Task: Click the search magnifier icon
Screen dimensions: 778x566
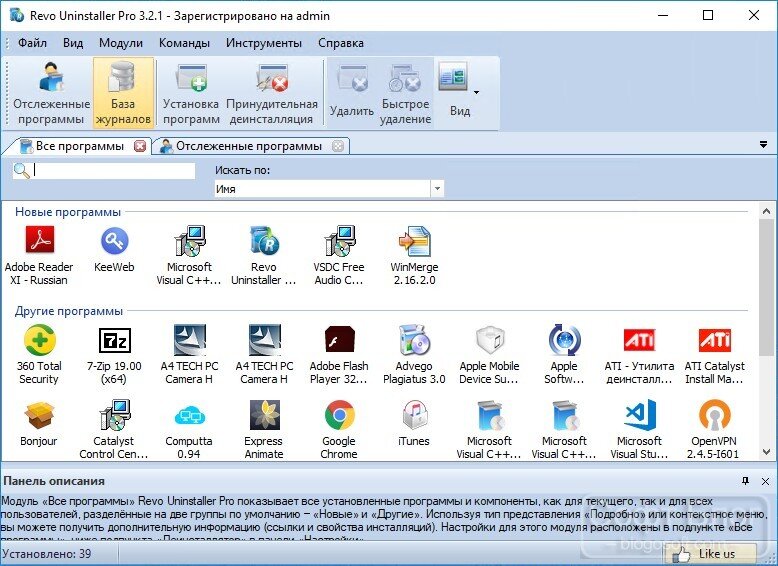Action: [x=21, y=171]
